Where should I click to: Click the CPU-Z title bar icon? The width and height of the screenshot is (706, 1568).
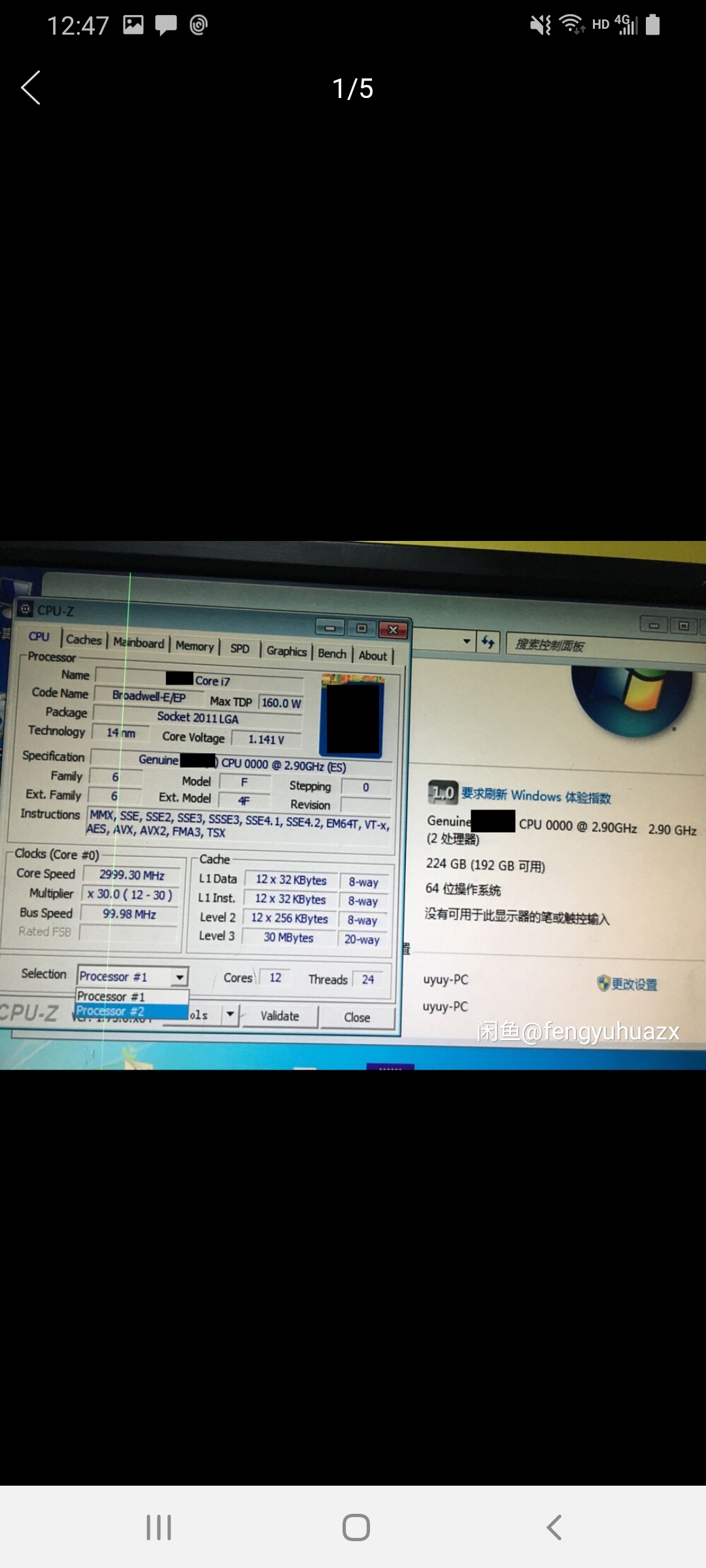(x=25, y=609)
